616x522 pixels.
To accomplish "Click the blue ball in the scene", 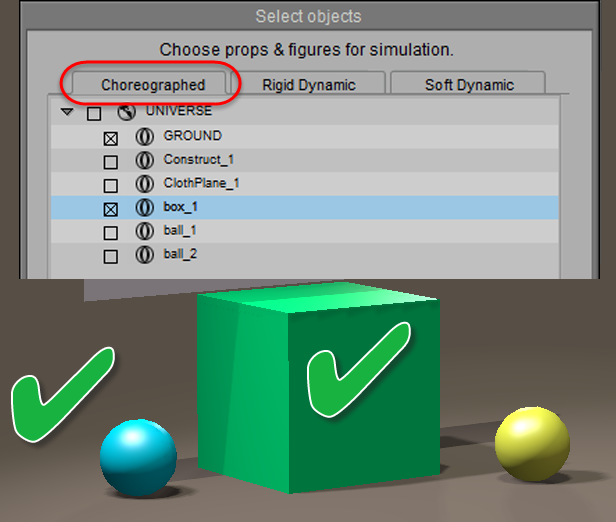I will click(138, 458).
